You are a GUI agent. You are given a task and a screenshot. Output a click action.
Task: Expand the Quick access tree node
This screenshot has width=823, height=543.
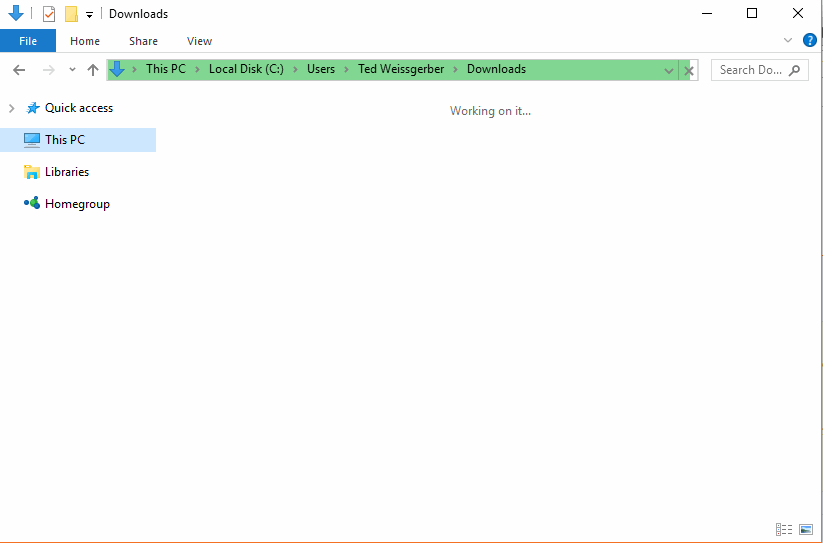tap(12, 108)
